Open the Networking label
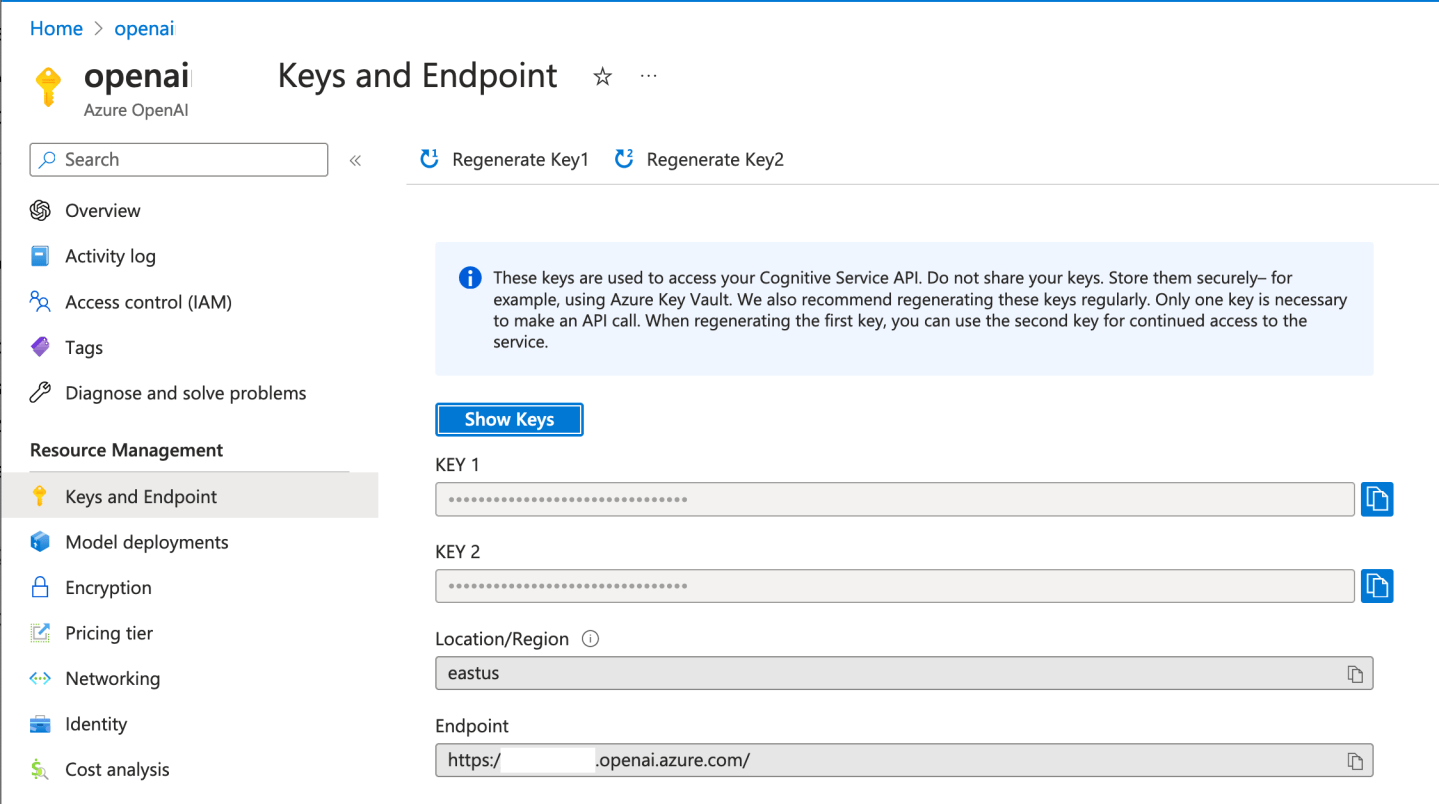 [x=112, y=678]
